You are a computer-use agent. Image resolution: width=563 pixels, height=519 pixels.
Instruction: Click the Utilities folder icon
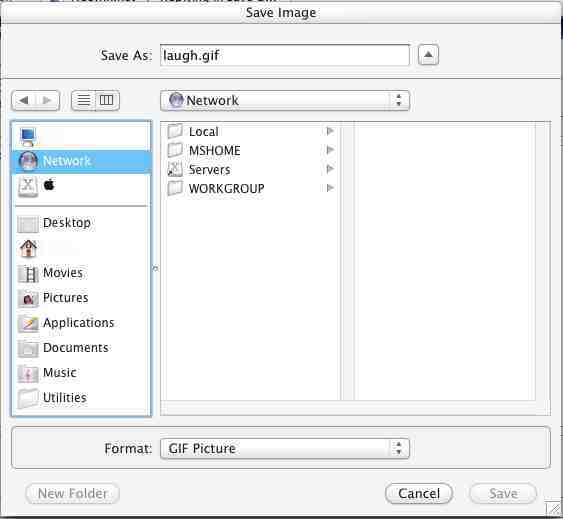pyautogui.click(x=28, y=398)
